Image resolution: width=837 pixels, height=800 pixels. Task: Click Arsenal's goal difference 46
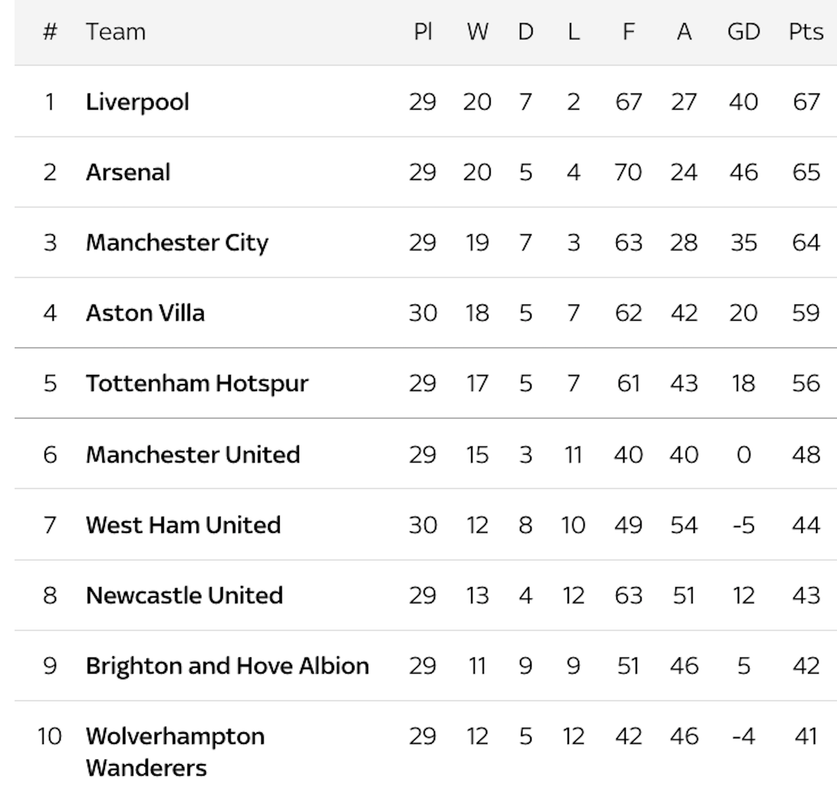(744, 172)
